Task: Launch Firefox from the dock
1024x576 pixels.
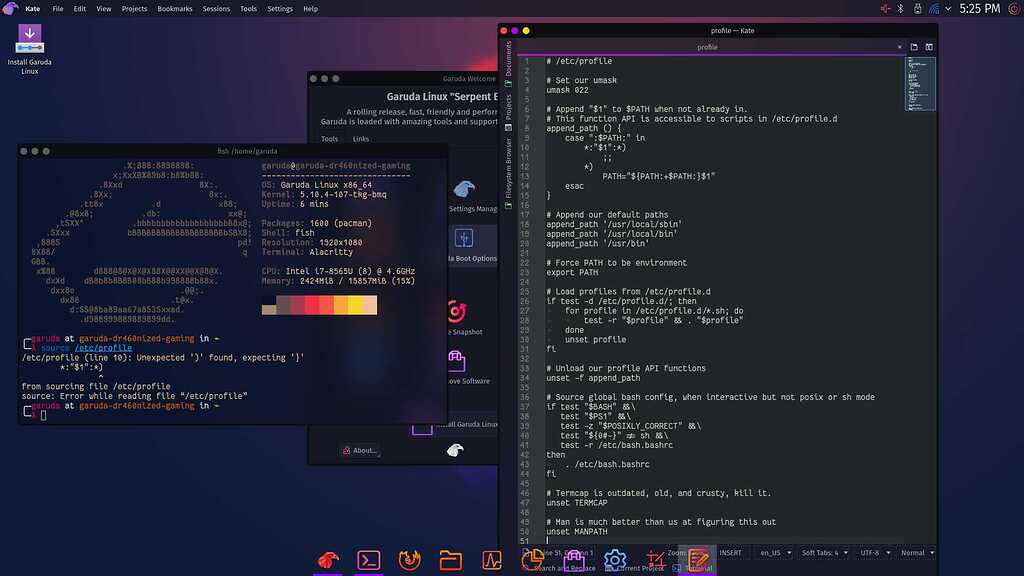Action: pos(409,560)
